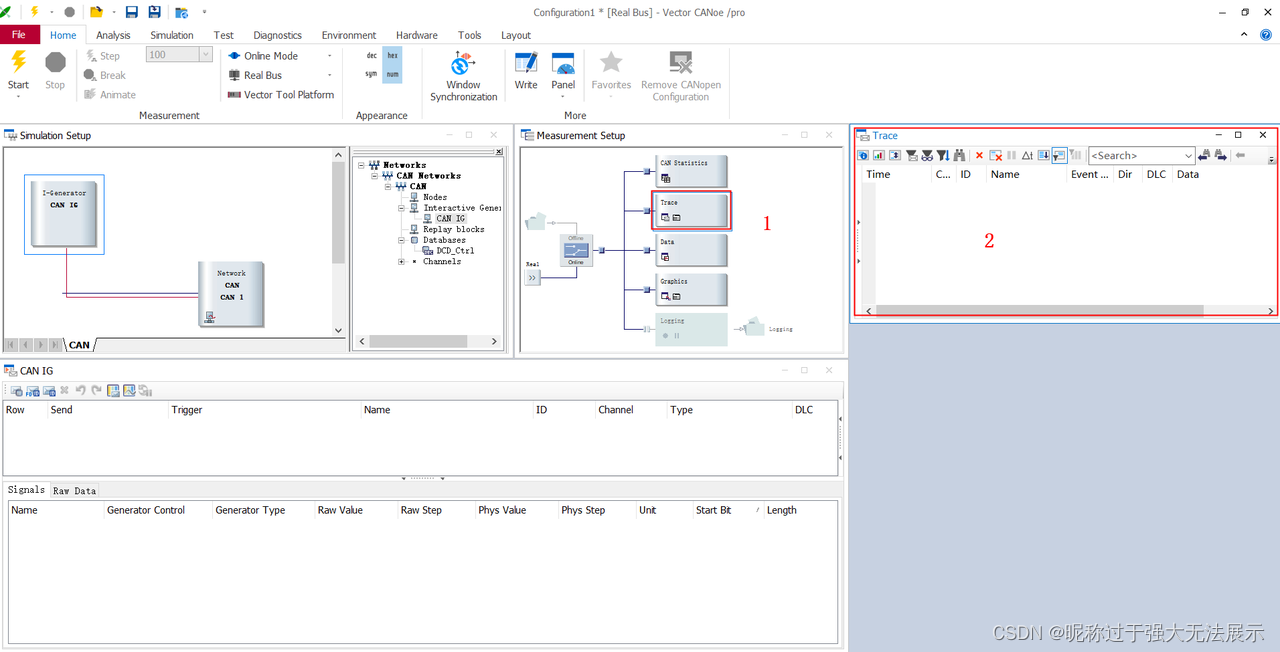The width and height of the screenshot is (1280, 652).
Task: Toggle delta time mode in Trace
Action: point(1027,155)
